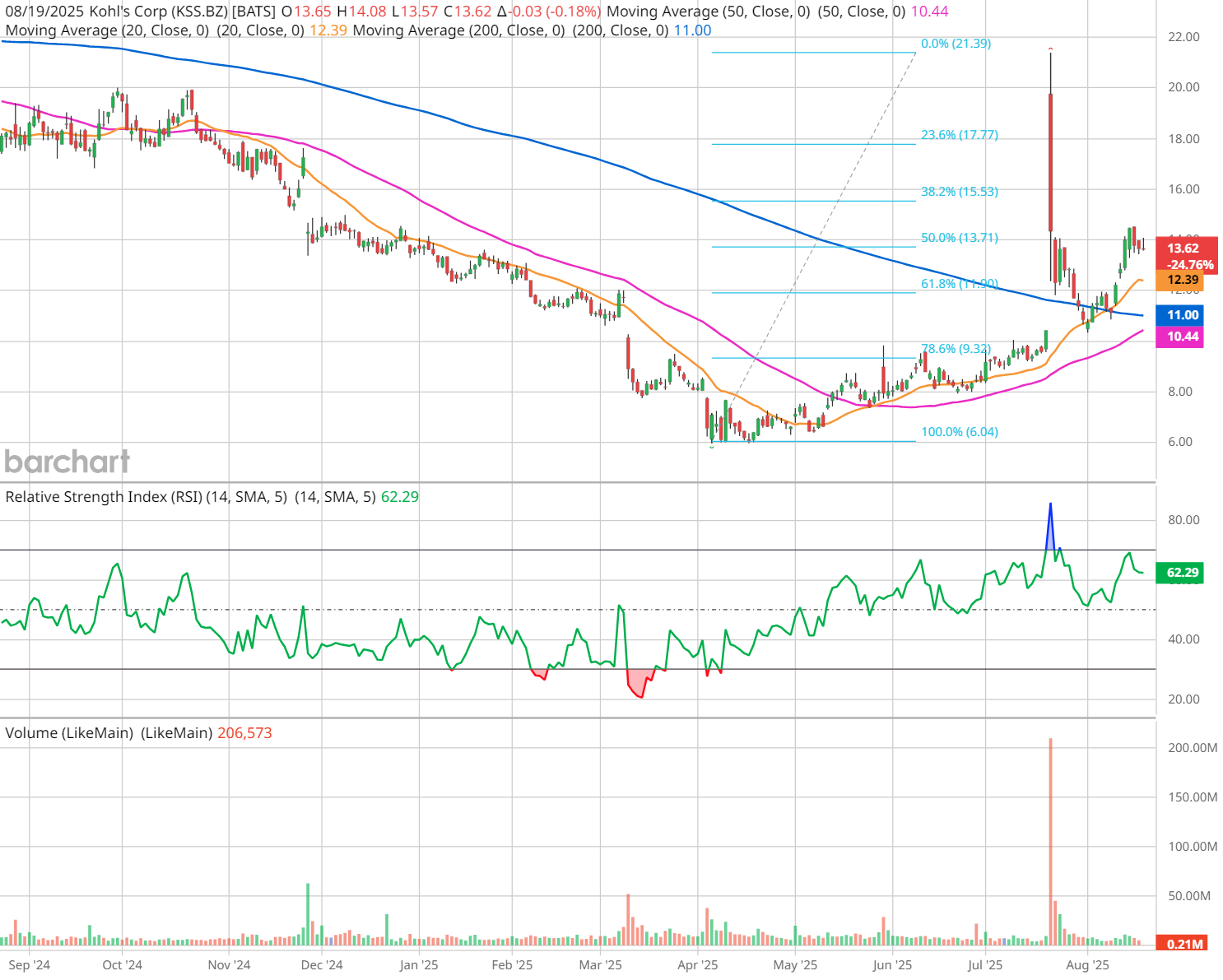This screenshot has width=1223, height=980.
Task: Click the 200.00M volume axis label
Action: (1193, 748)
